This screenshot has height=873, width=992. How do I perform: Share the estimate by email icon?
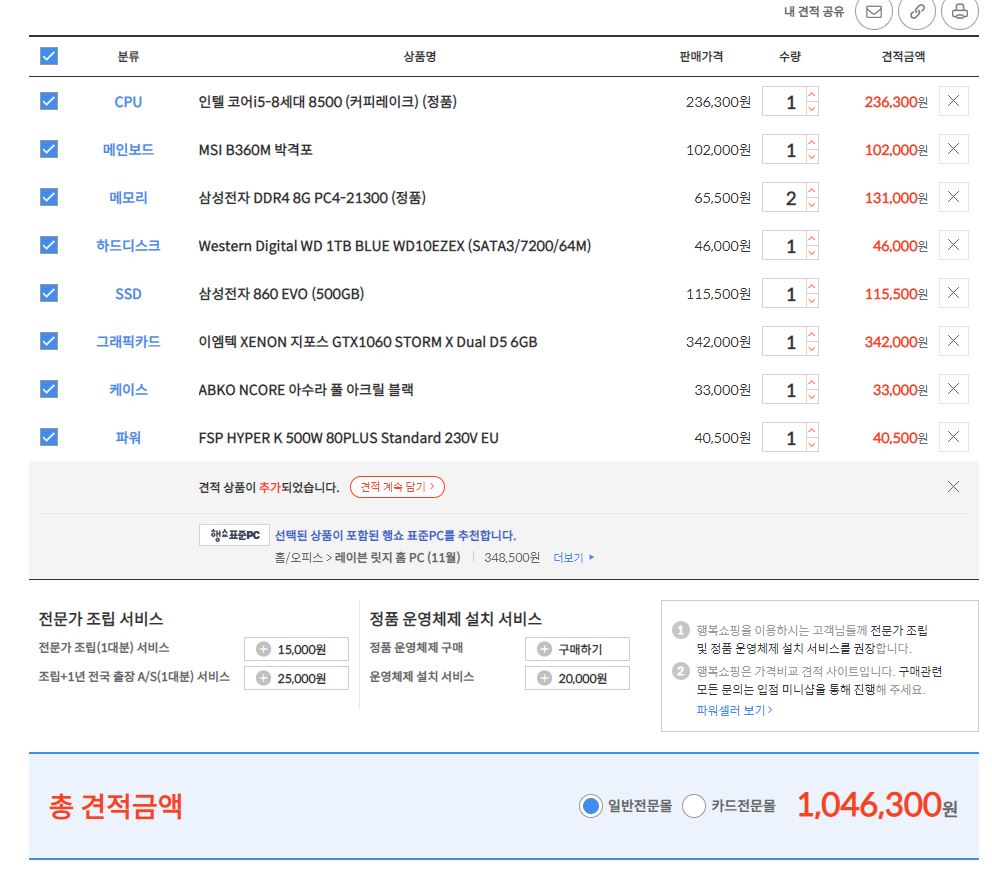coord(873,12)
